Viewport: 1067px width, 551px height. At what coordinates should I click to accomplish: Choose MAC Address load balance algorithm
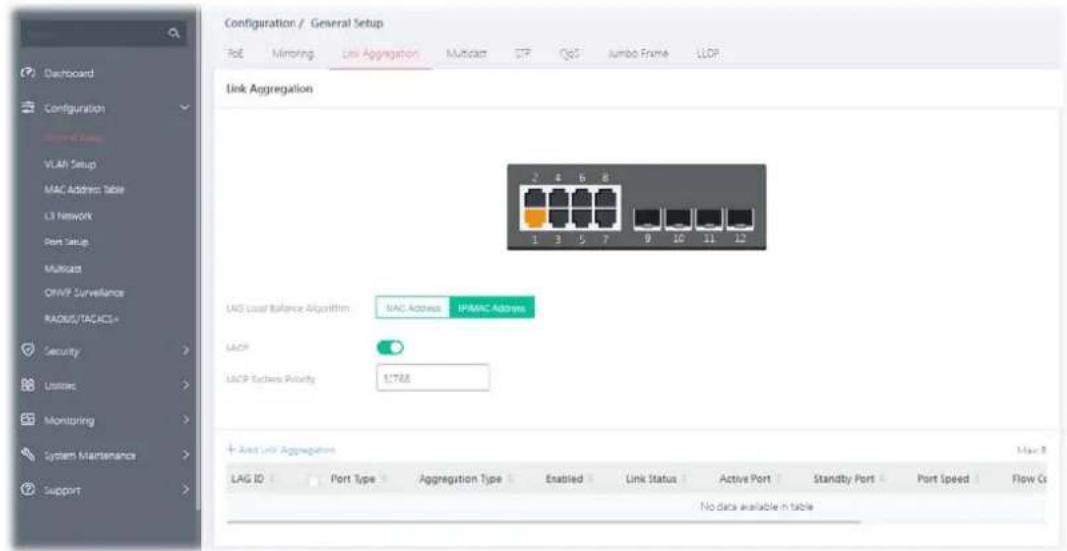click(412, 308)
